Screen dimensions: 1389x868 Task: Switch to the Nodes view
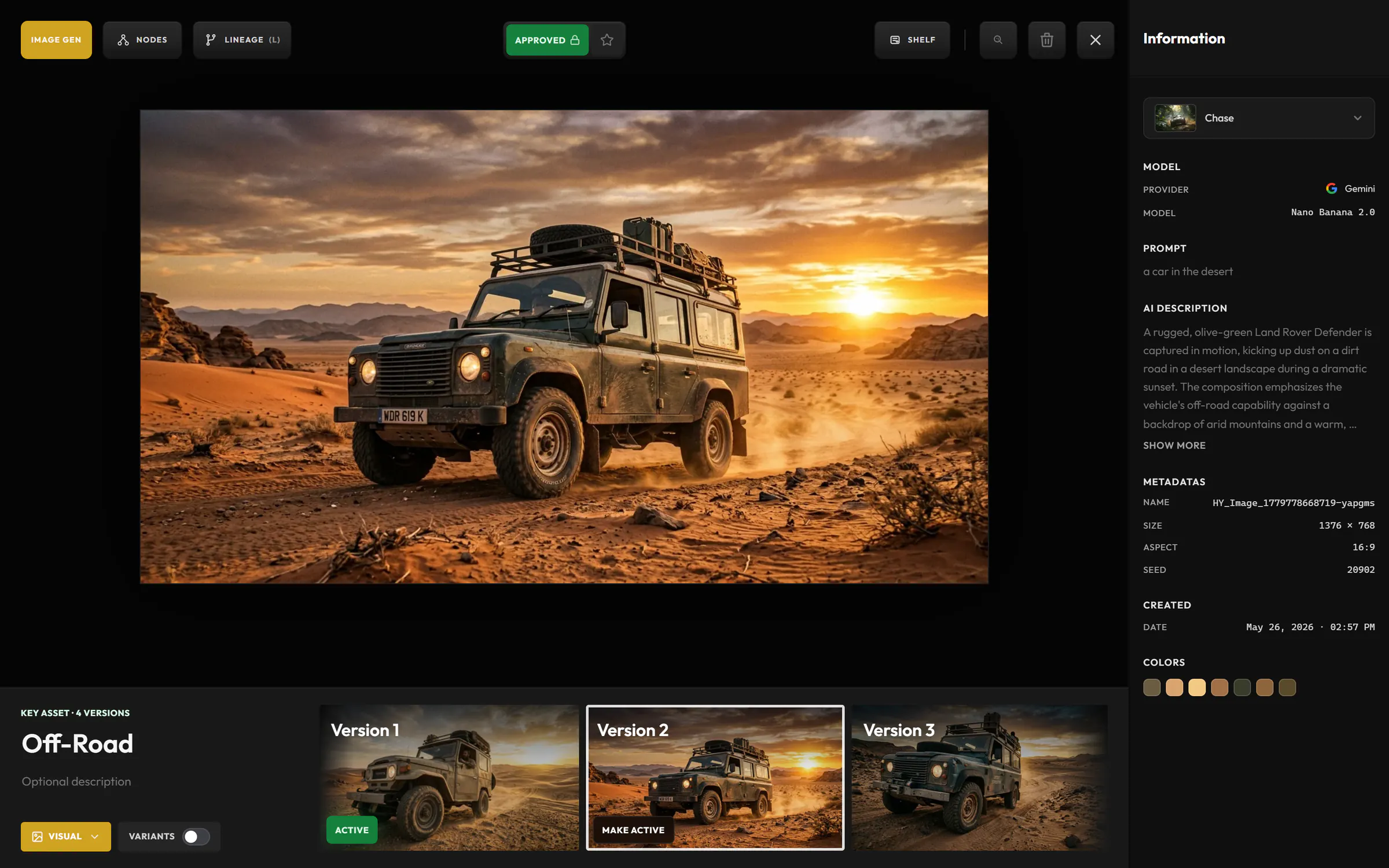pos(142,40)
